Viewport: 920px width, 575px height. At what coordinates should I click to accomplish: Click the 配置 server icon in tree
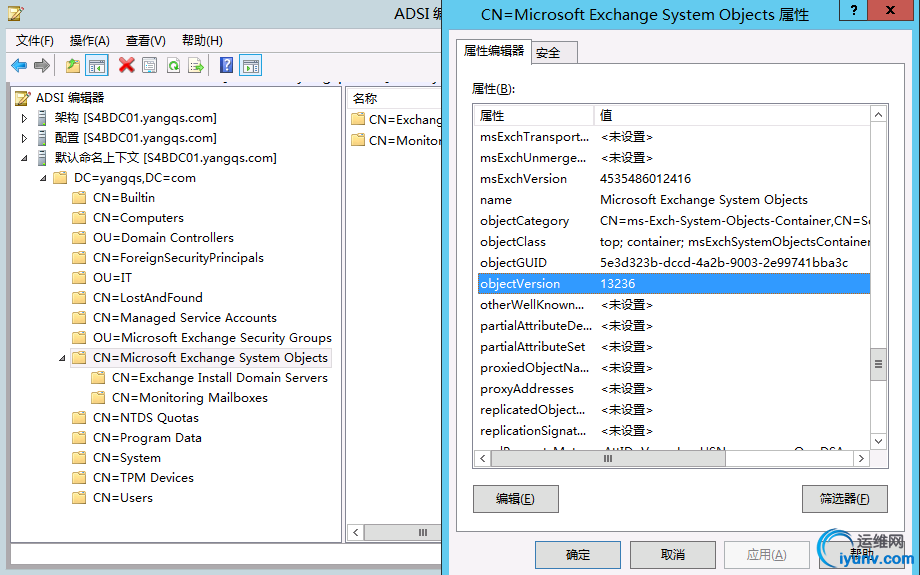coord(42,138)
